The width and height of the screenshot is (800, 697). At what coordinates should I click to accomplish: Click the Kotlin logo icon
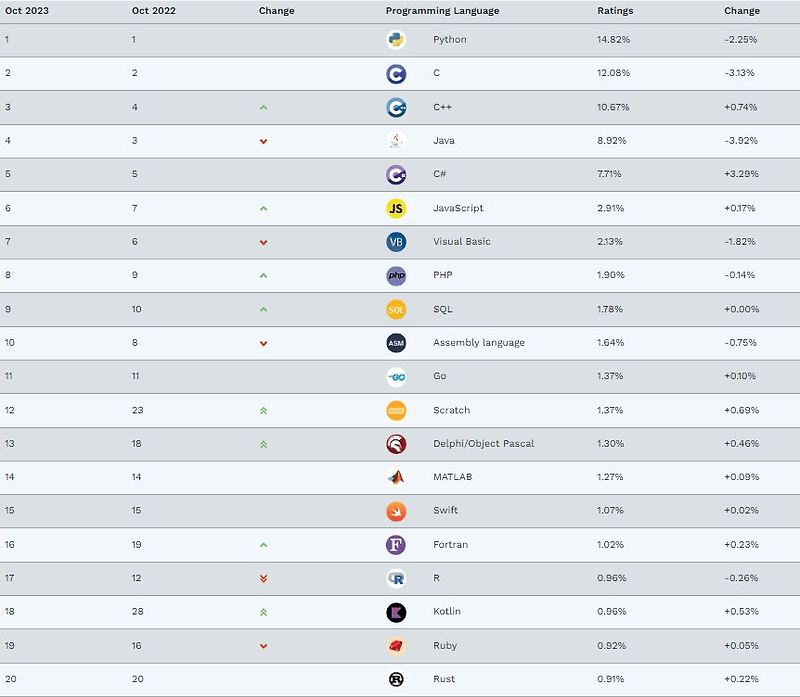pos(396,612)
